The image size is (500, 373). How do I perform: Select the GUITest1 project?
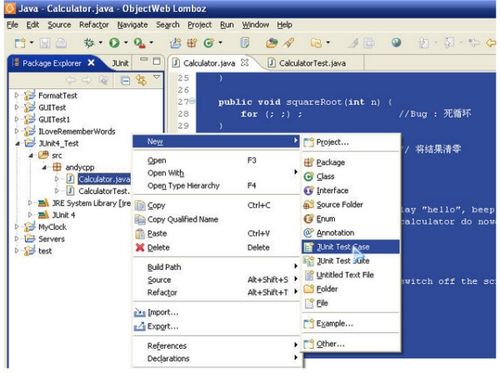pyautogui.click(x=54, y=120)
